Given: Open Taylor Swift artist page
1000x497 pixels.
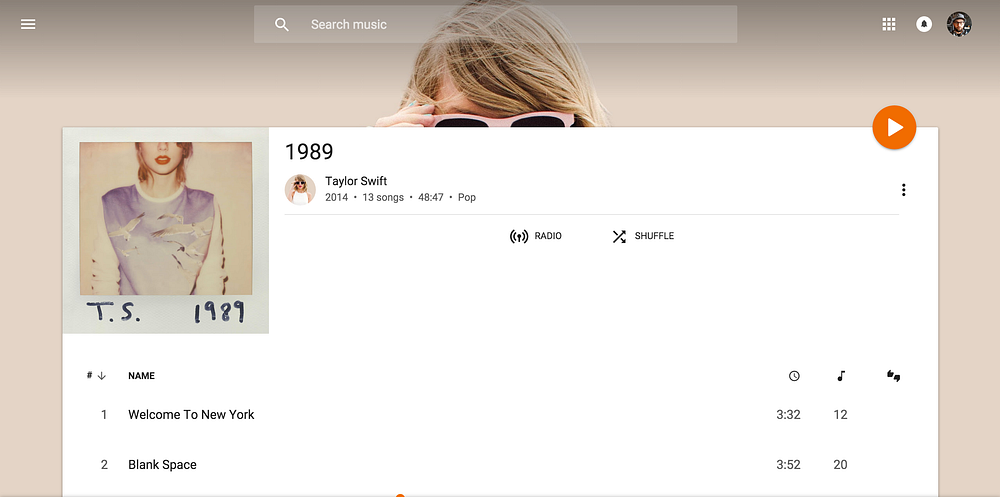Looking at the screenshot, I should coord(356,181).
